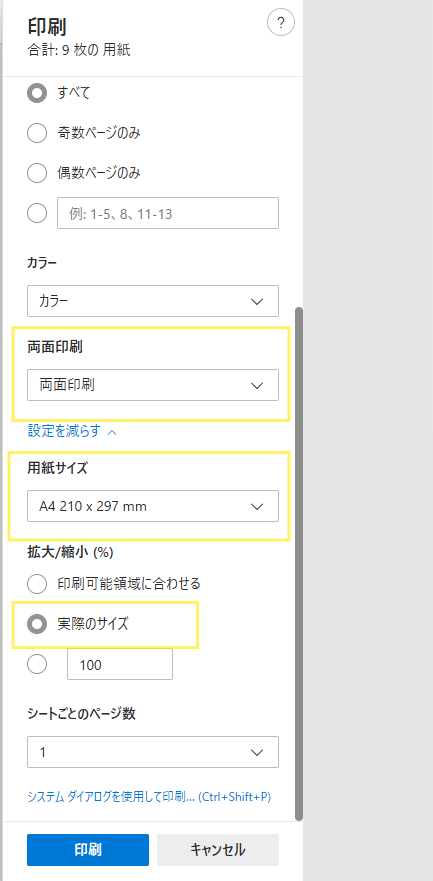This screenshot has width=433, height=881.
Task: Click the arrow of カラー dropdown
Action: [257, 301]
